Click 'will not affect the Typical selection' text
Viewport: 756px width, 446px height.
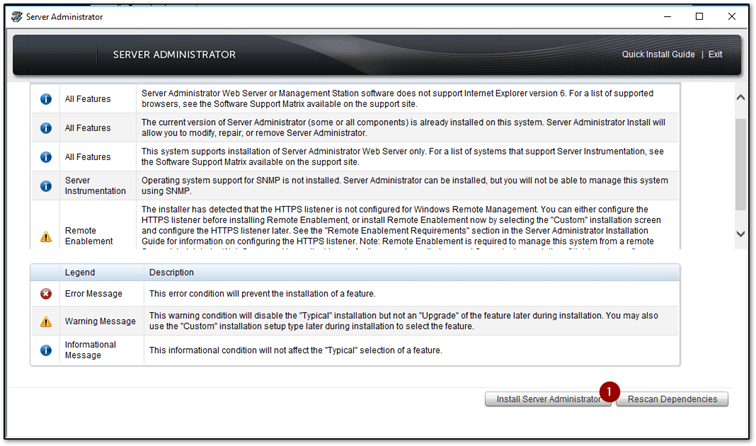click(x=296, y=350)
